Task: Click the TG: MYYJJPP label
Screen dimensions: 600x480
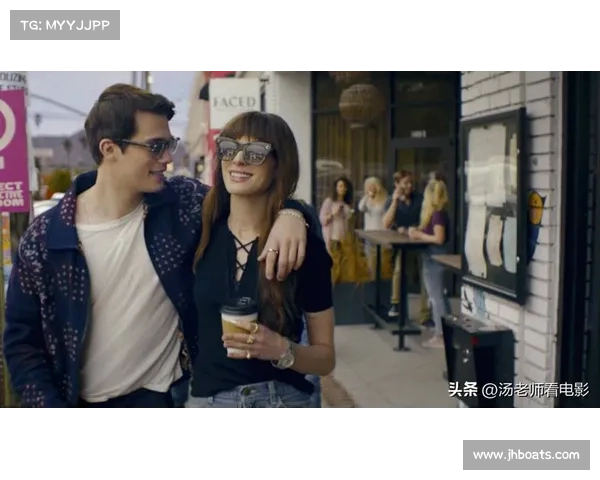Action: point(64,24)
